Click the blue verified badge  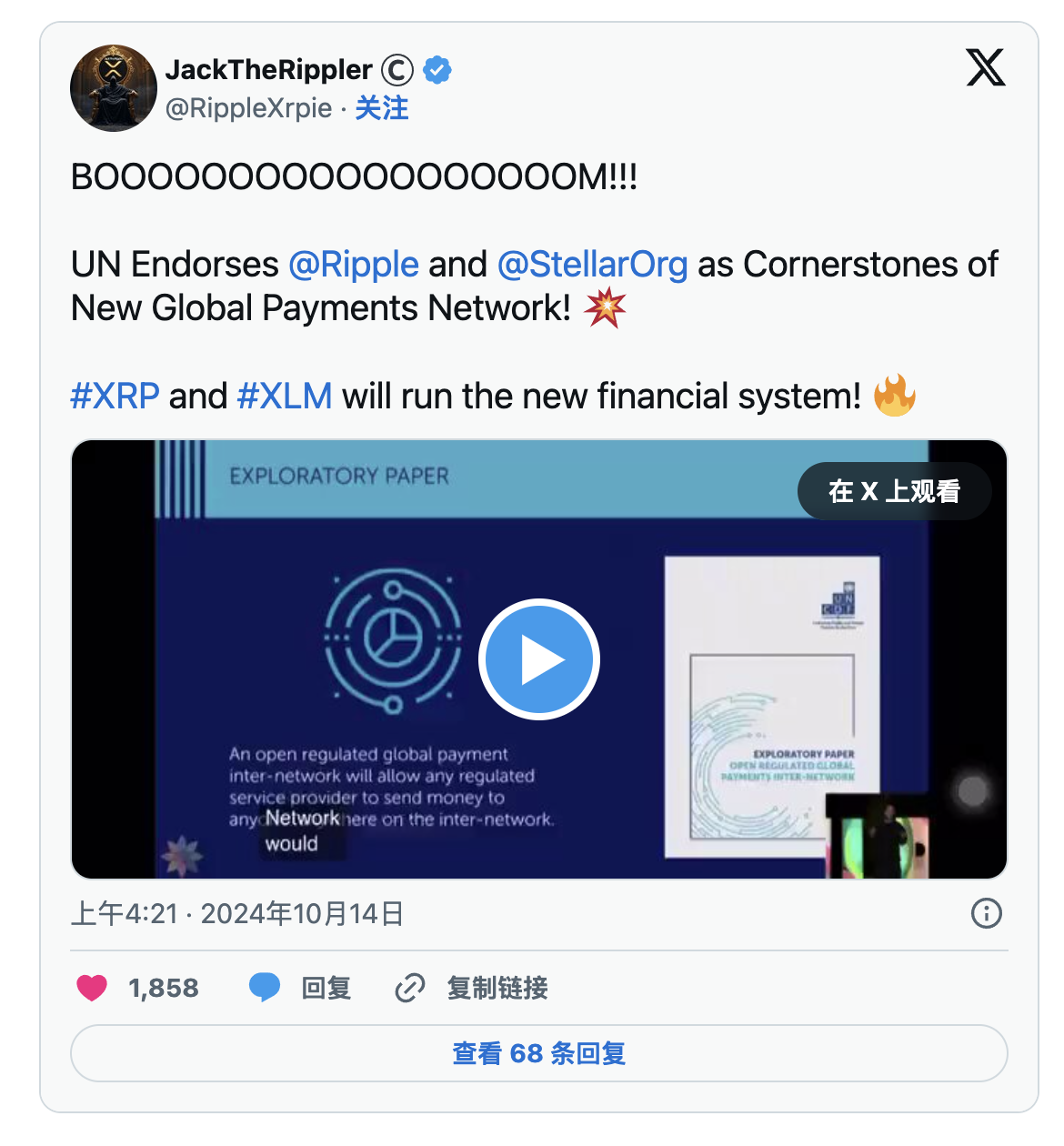437,70
